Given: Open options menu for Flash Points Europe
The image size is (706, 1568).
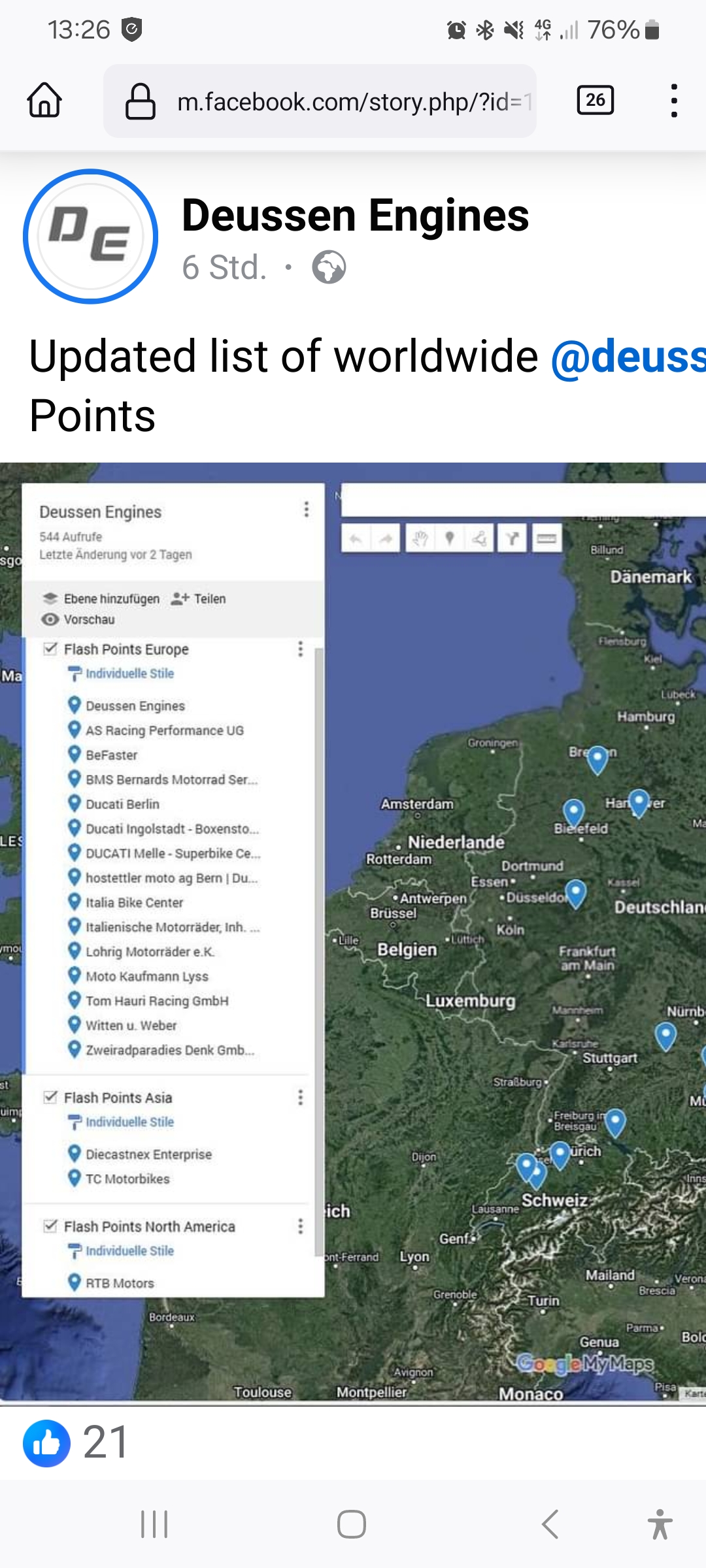Looking at the screenshot, I should (x=300, y=649).
